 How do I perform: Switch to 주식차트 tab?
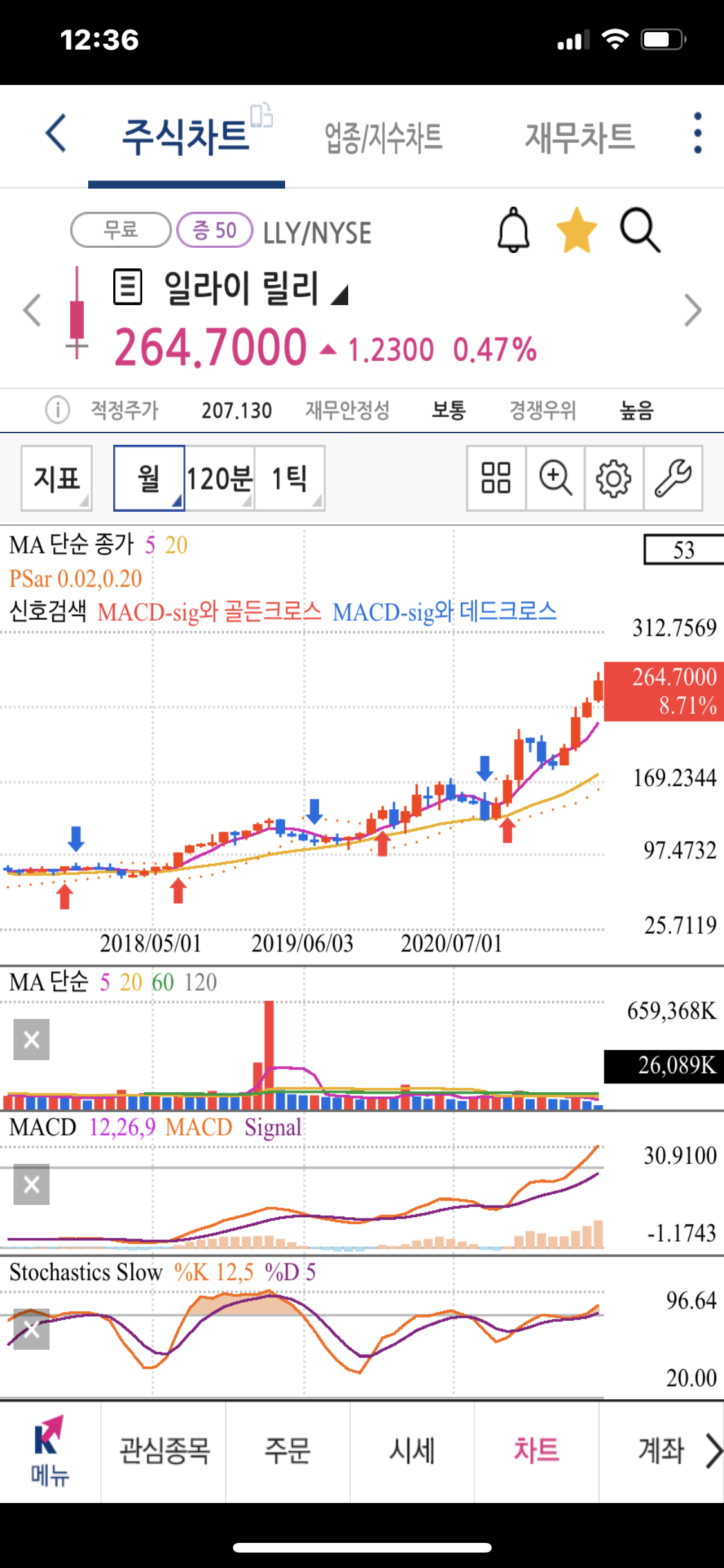[186, 136]
